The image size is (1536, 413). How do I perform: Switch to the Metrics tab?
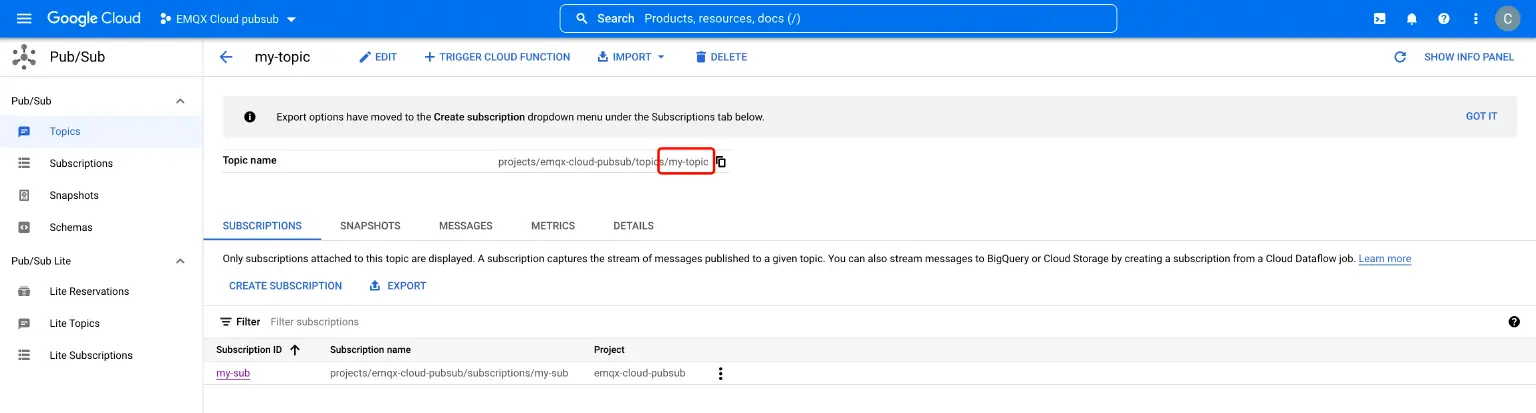coord(553,226)
